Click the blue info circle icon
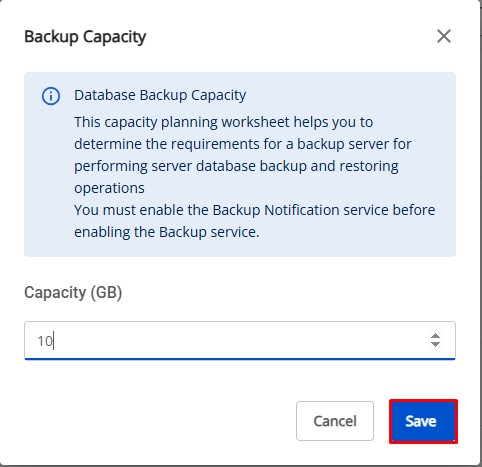Screen dimensions: 482x467 (x=51, y=96)
